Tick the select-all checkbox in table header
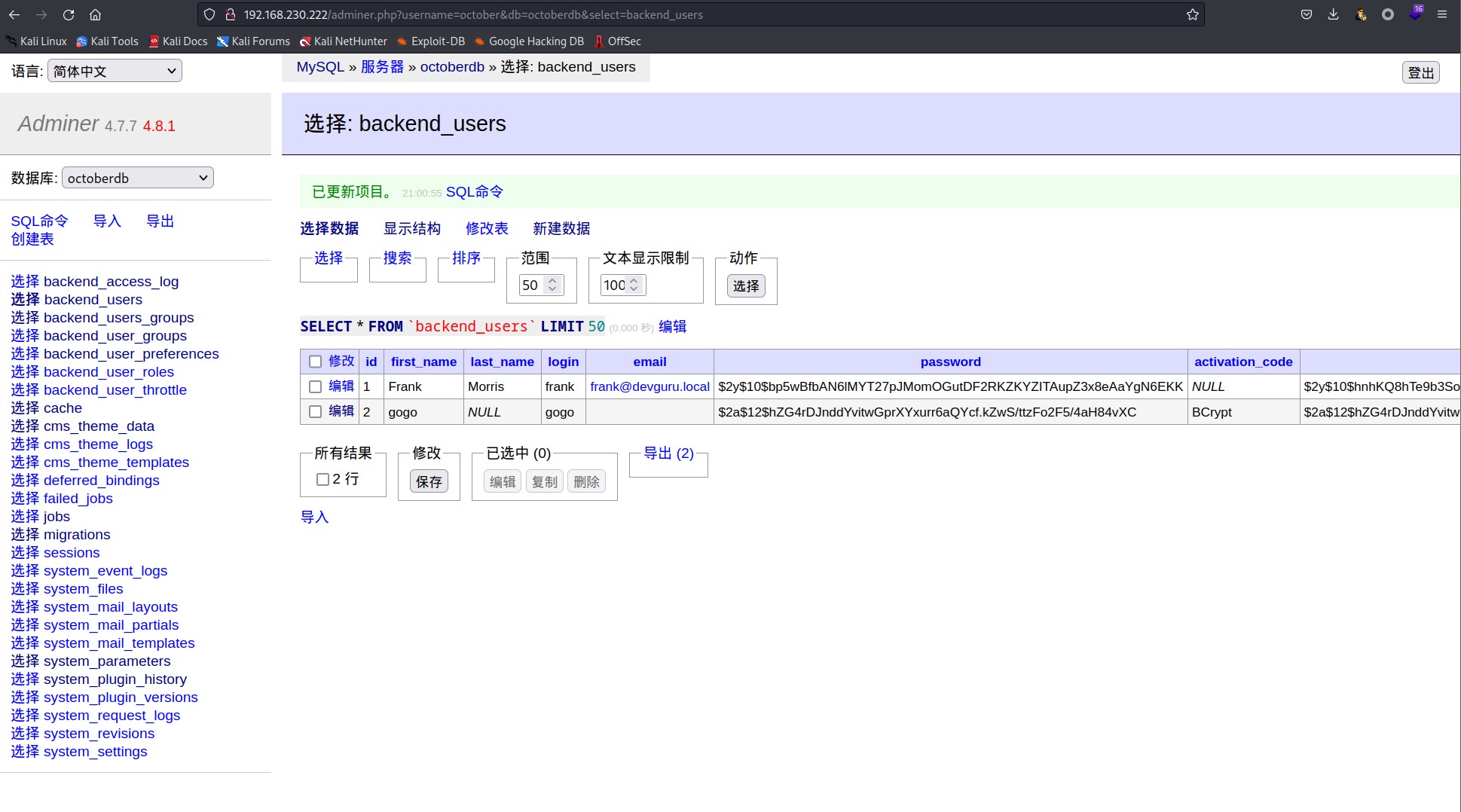Viewport: 1461px width, 812px height. 315,362
